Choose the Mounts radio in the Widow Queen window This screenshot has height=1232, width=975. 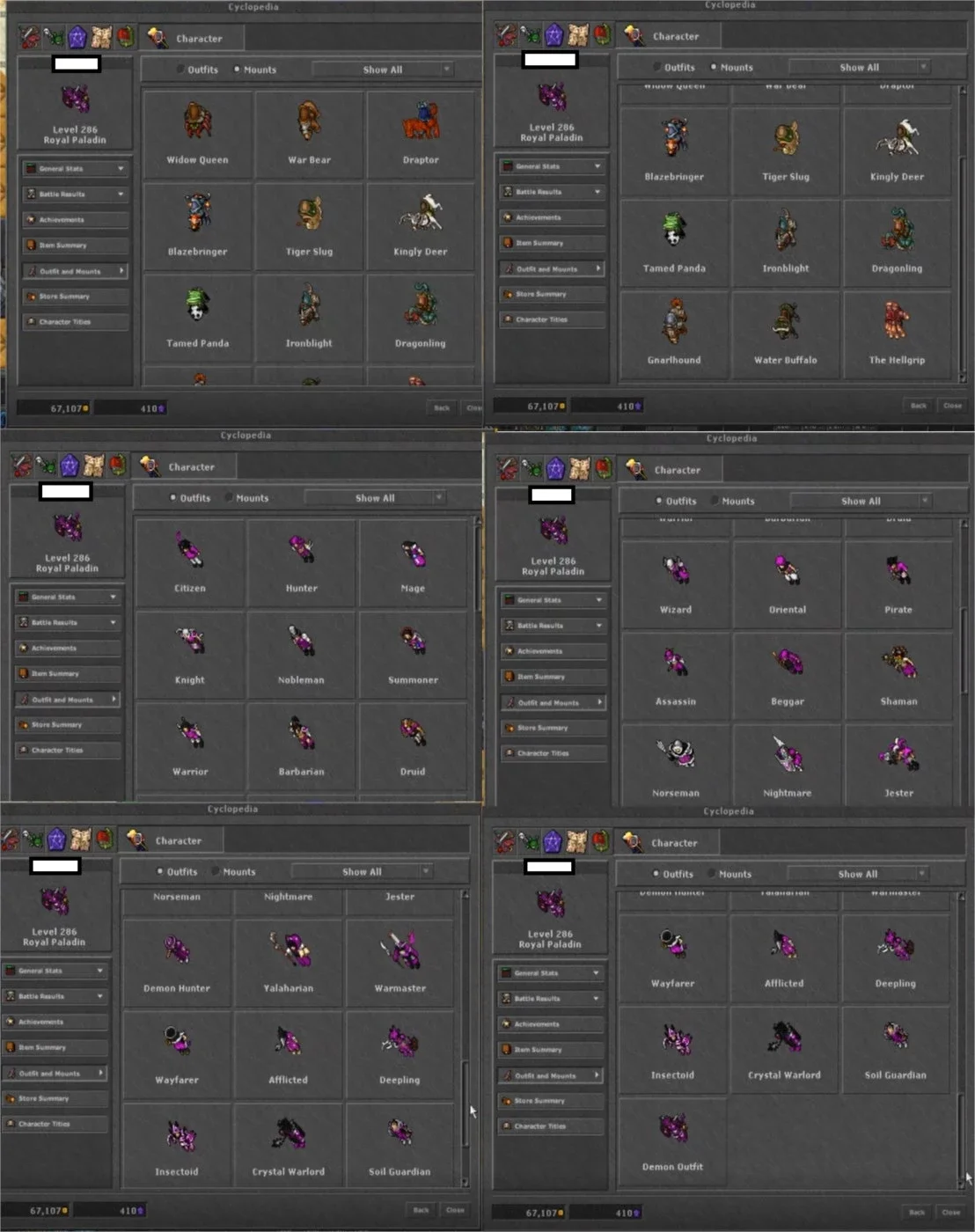pos(254,70)
